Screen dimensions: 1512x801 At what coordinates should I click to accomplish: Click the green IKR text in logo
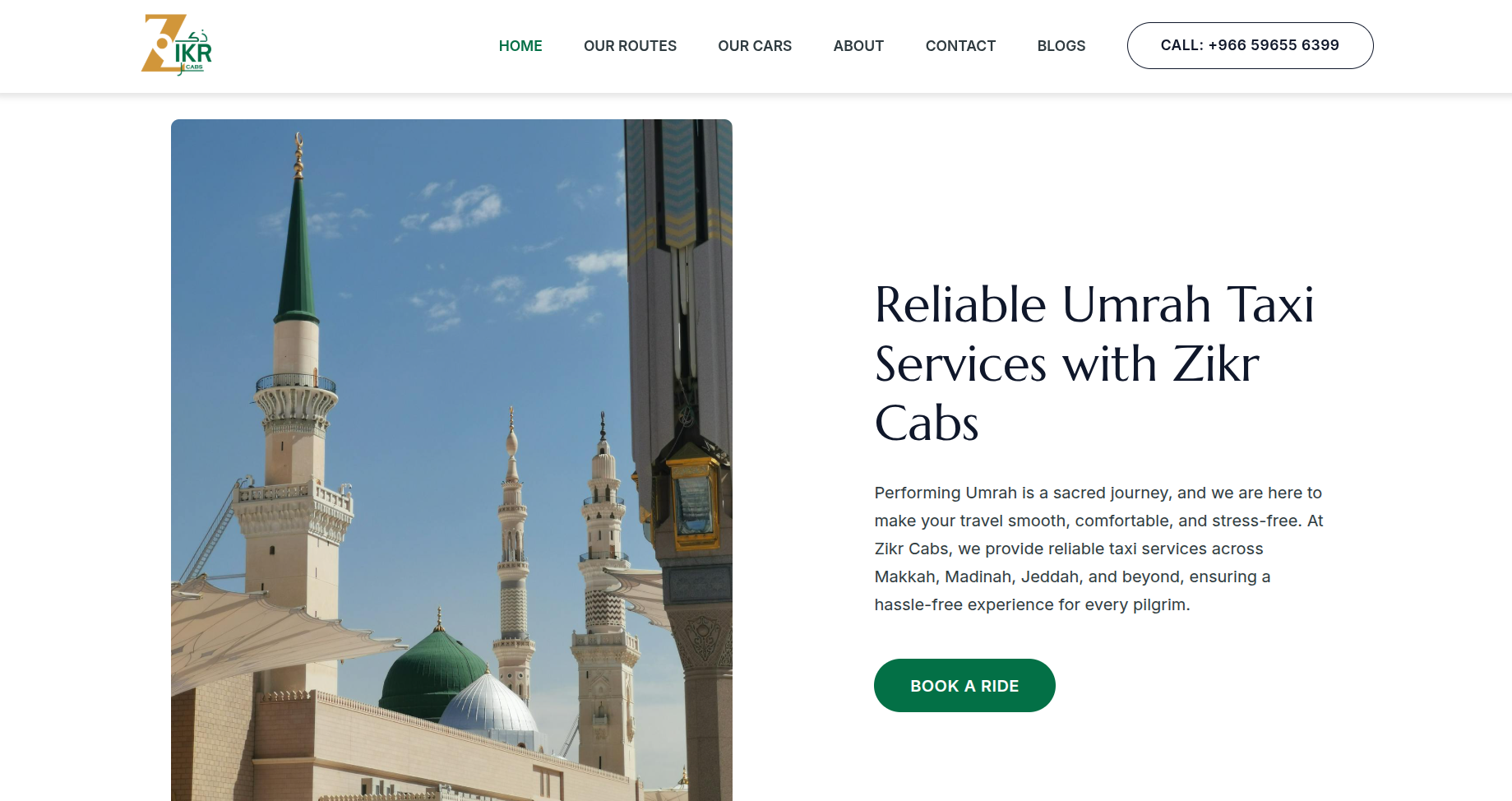click(194, 54)
